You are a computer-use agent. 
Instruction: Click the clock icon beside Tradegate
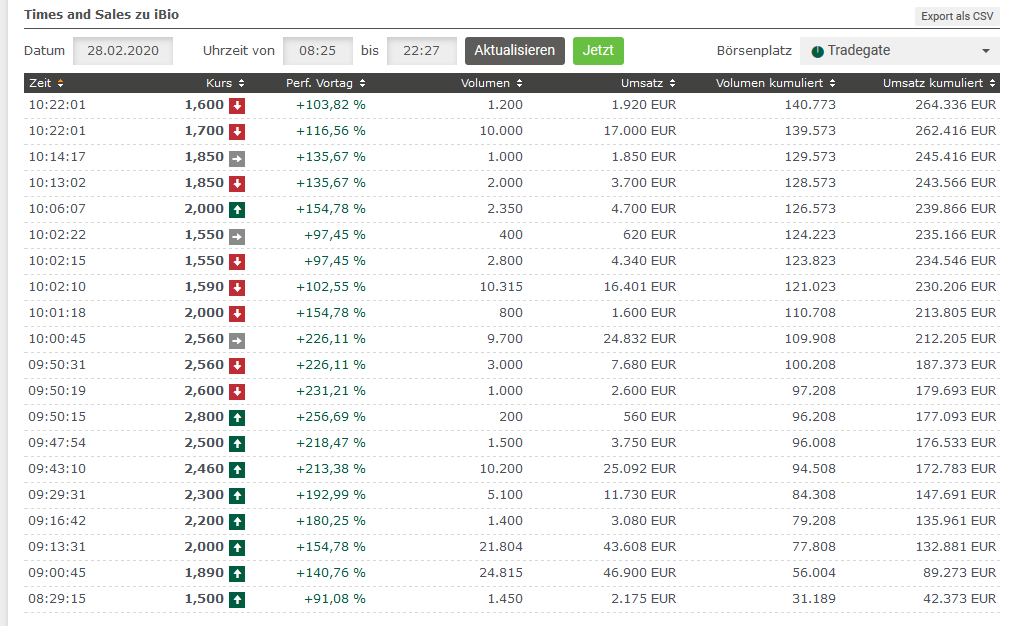click(x=817, y=51)
